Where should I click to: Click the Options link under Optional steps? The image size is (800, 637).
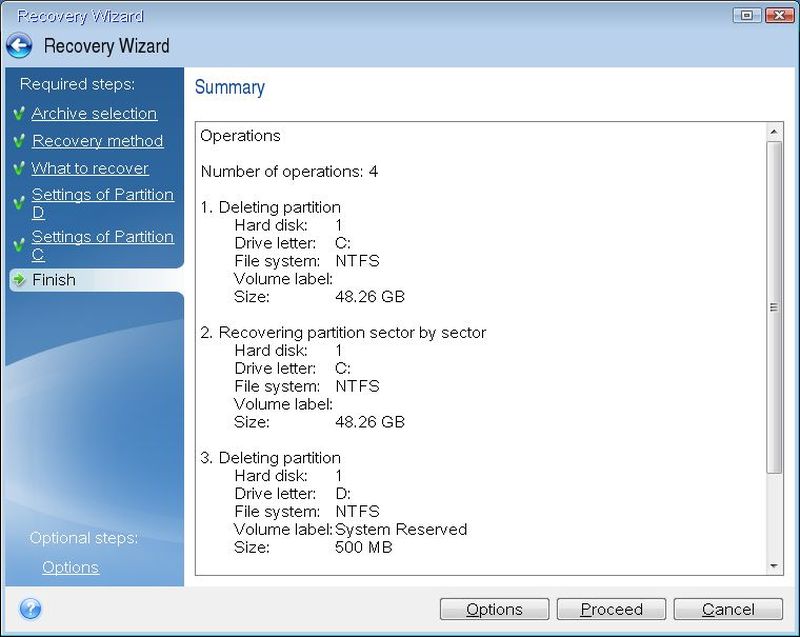(x=70, y=567)
